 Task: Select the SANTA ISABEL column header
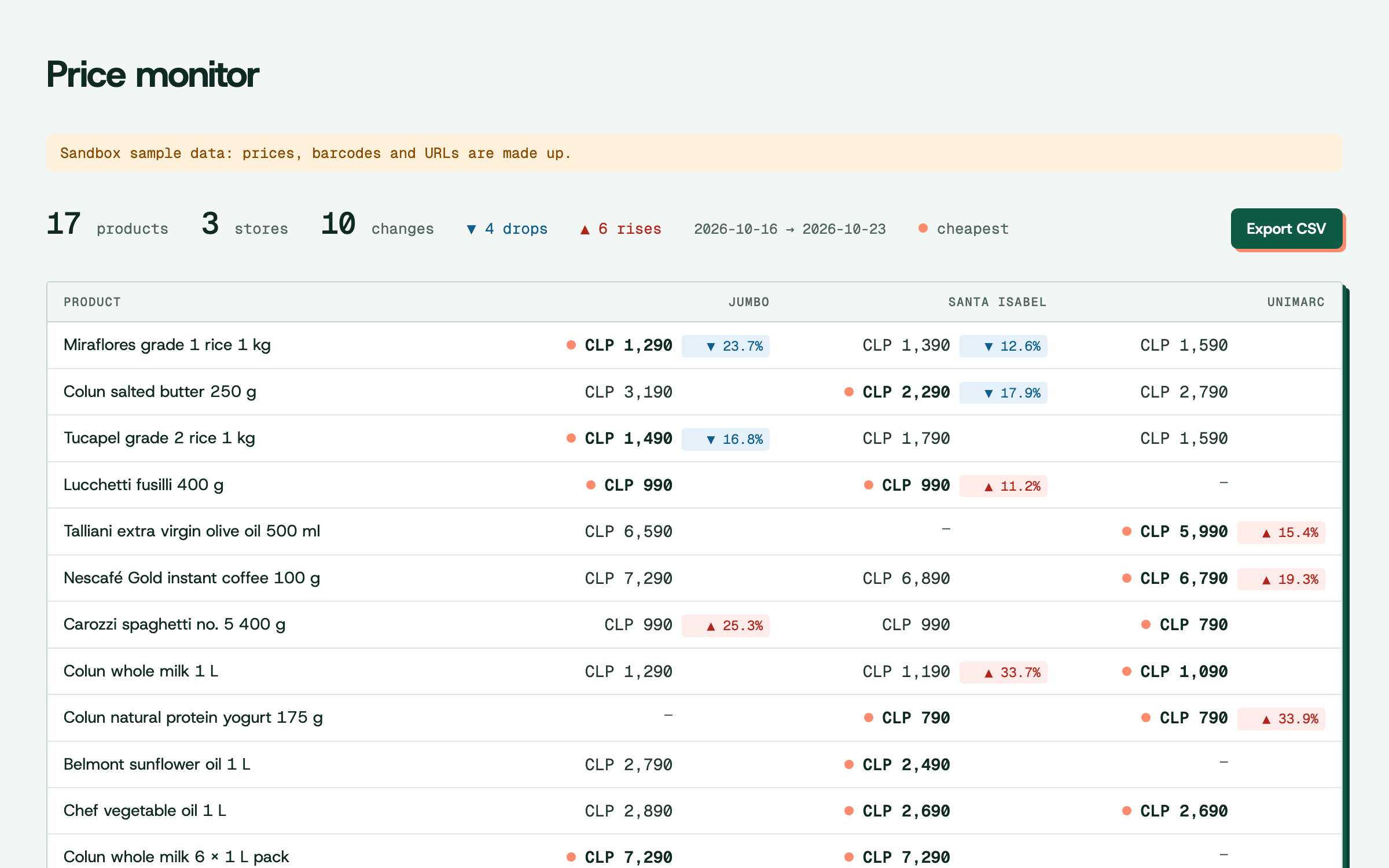click(997, 302)
